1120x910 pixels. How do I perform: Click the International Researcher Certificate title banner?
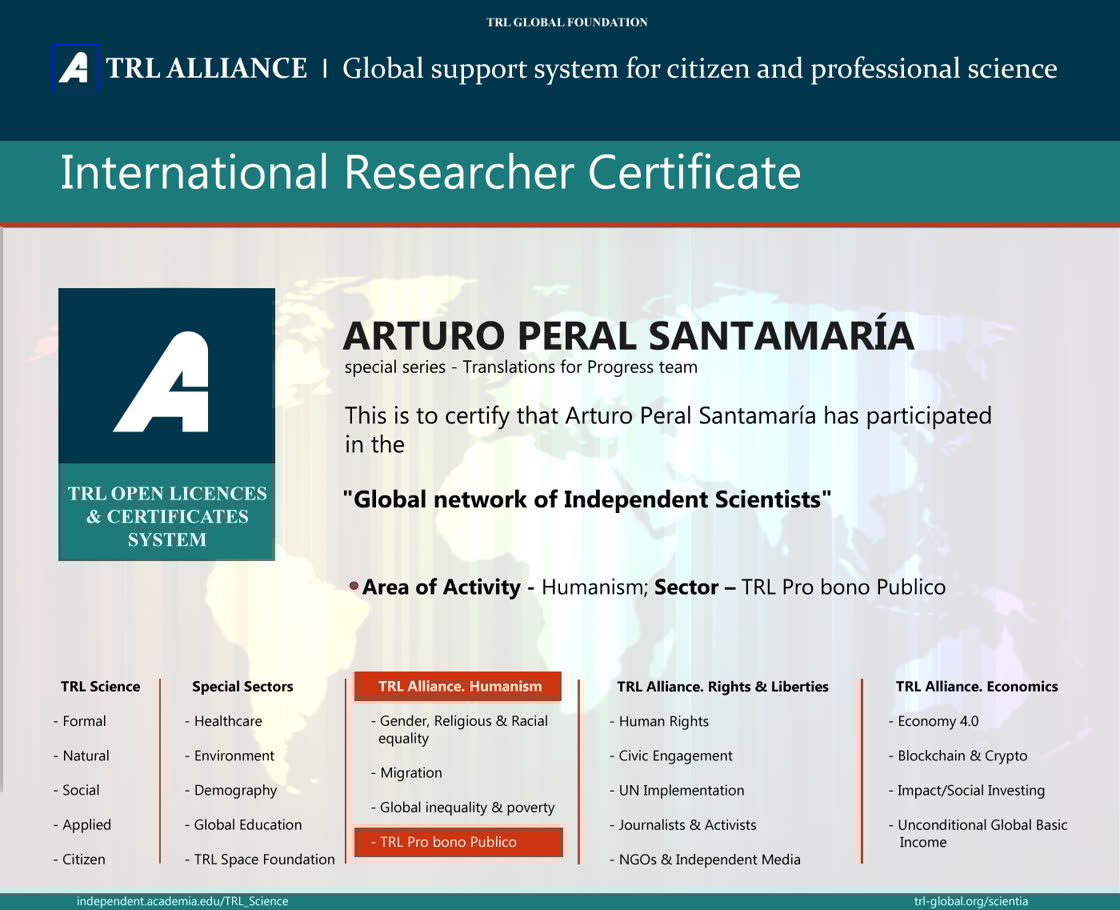(430, 172)
